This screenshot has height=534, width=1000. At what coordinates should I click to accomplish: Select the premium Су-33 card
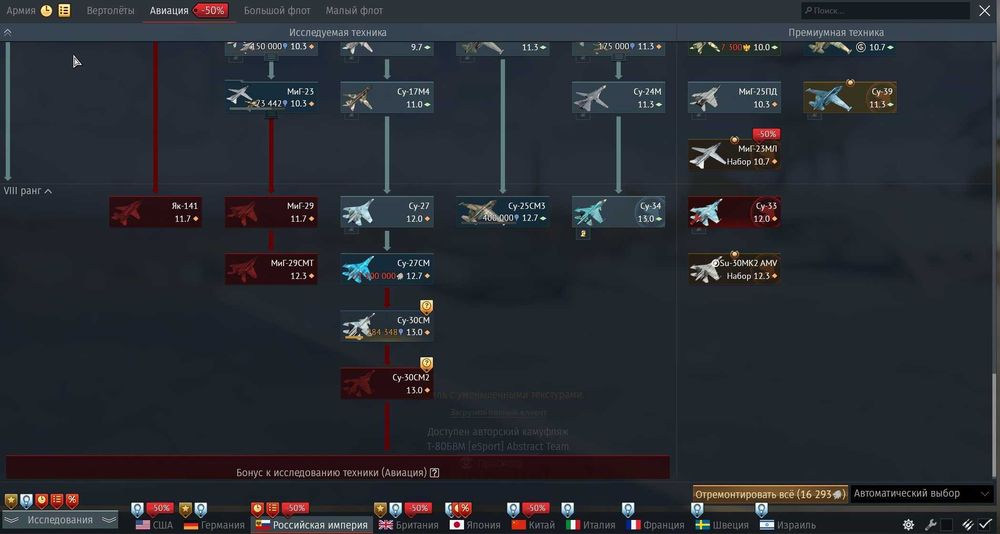[x=734, y=212]
